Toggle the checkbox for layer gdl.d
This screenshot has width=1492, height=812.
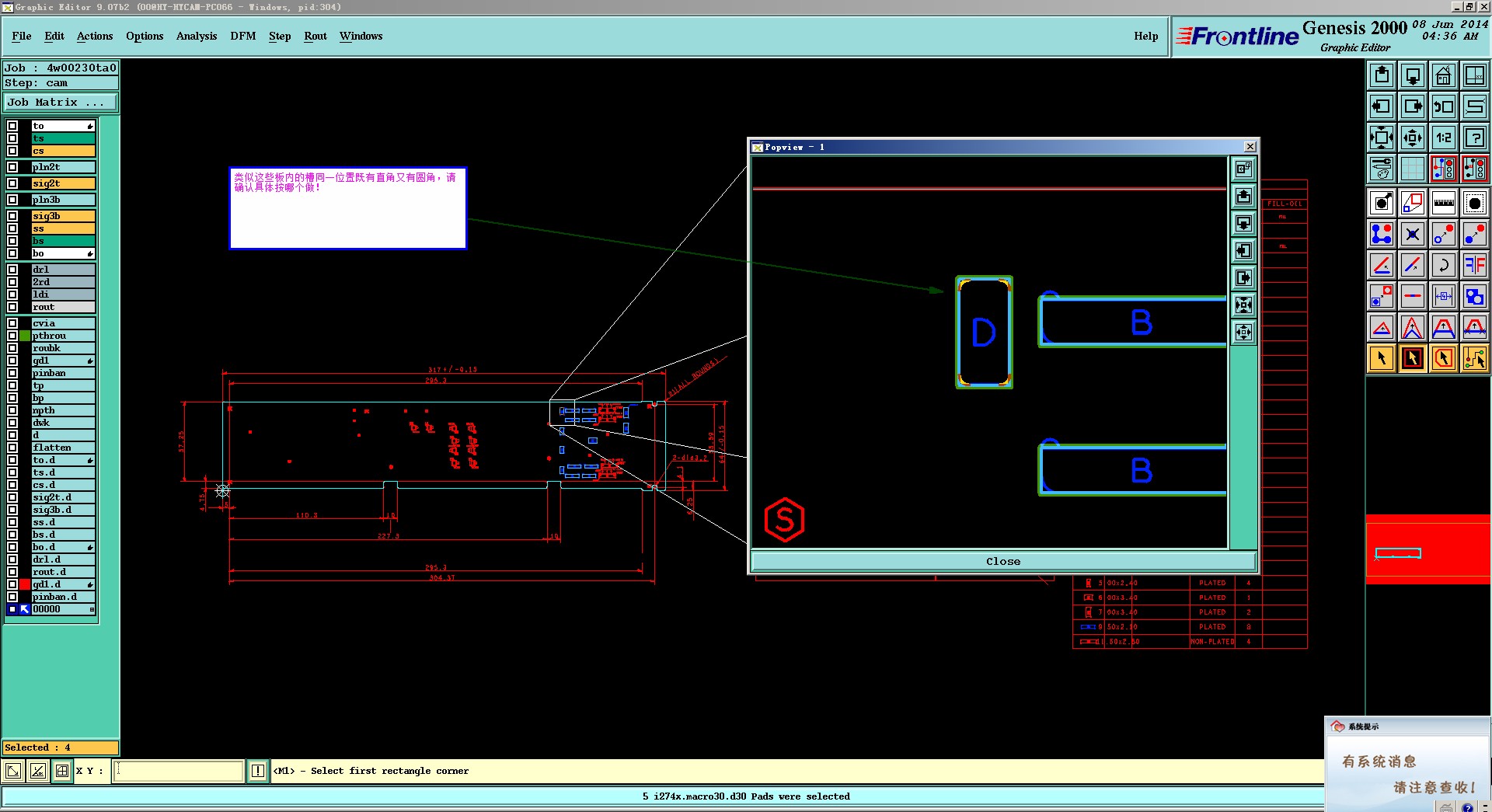pyautogui.click(x=12, y=584)
